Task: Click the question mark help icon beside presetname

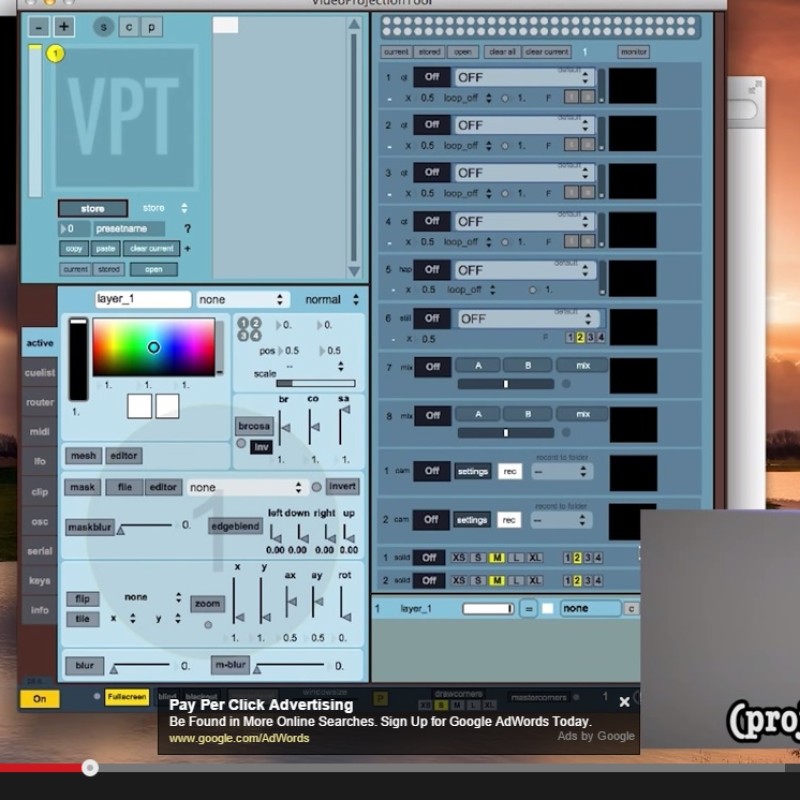Action: [x=187, y=229]
